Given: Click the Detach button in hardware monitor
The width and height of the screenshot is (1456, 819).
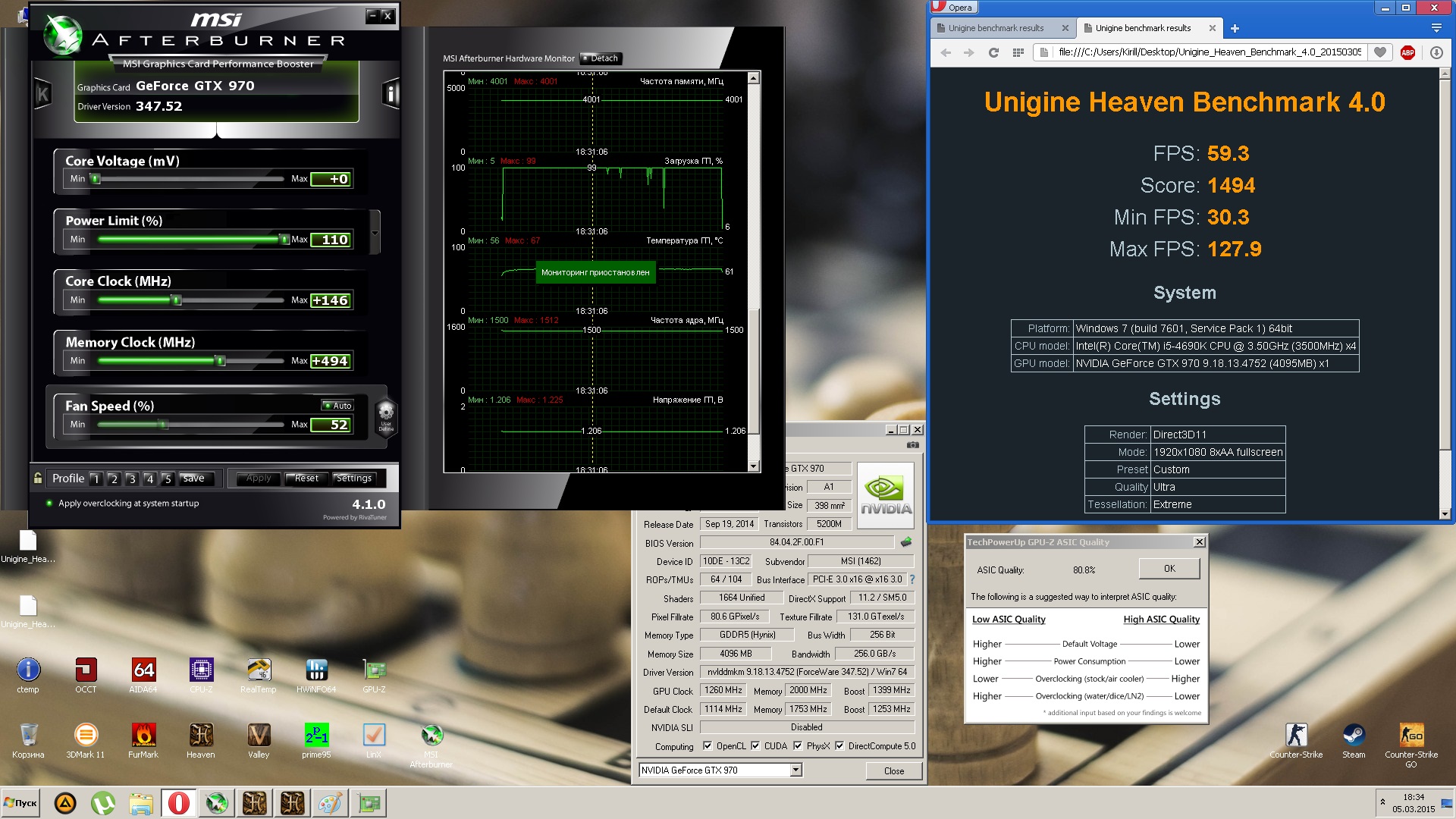Looking at the screenshot, I should tap(601, 58).
